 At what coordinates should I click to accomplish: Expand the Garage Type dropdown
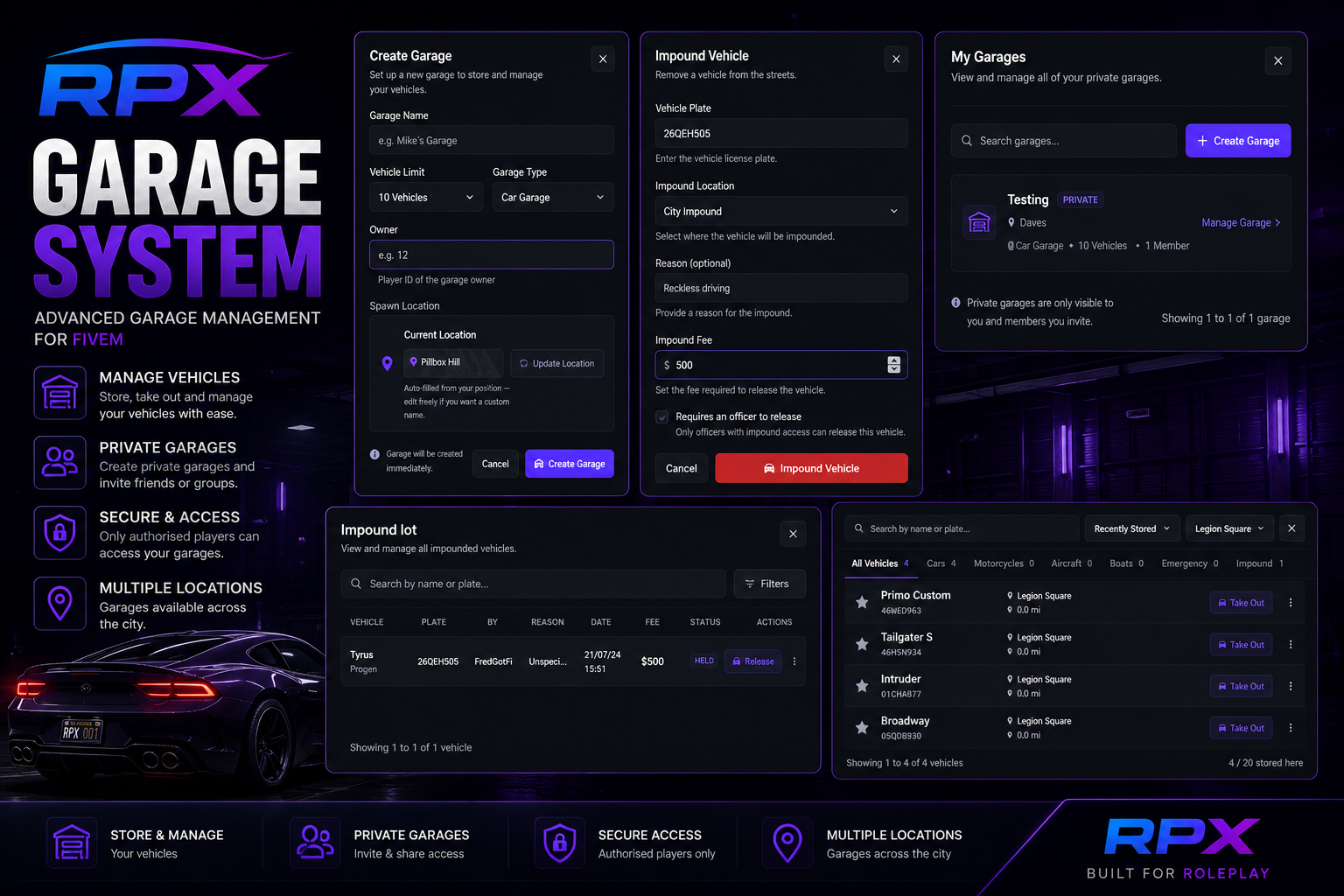(553, 197)
